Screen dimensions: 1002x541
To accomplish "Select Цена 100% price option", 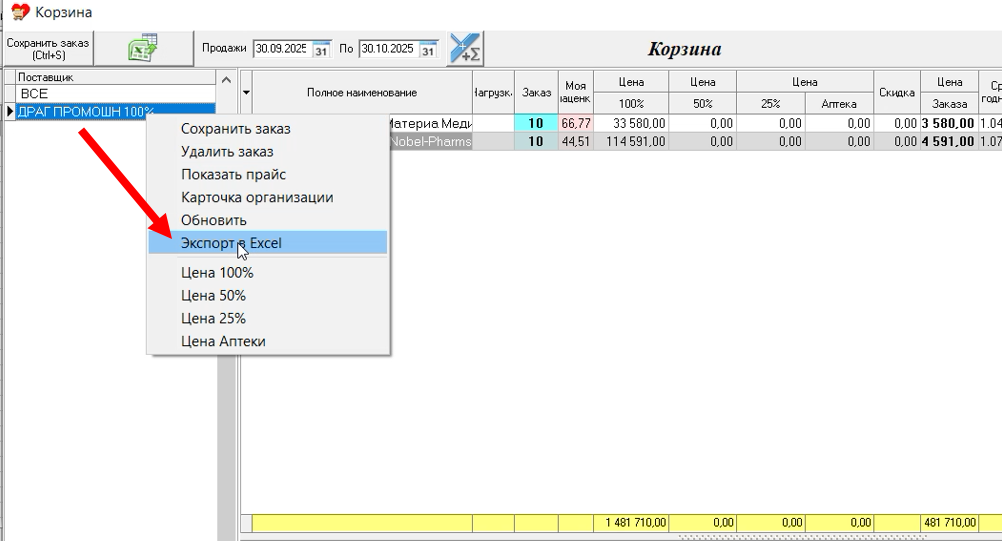I will click(217, 273).
